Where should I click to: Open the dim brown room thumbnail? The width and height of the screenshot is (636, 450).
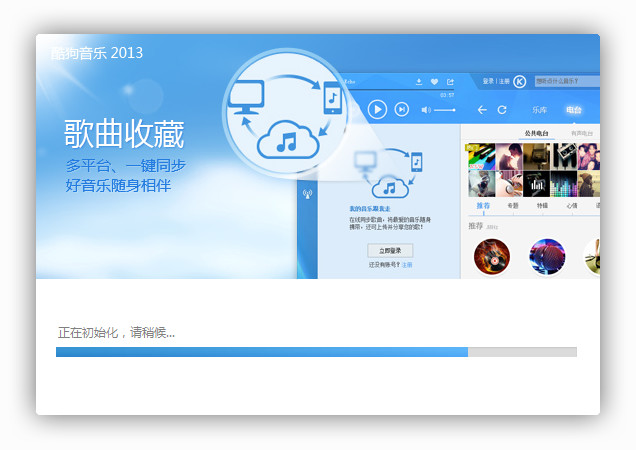coord(536,157)
